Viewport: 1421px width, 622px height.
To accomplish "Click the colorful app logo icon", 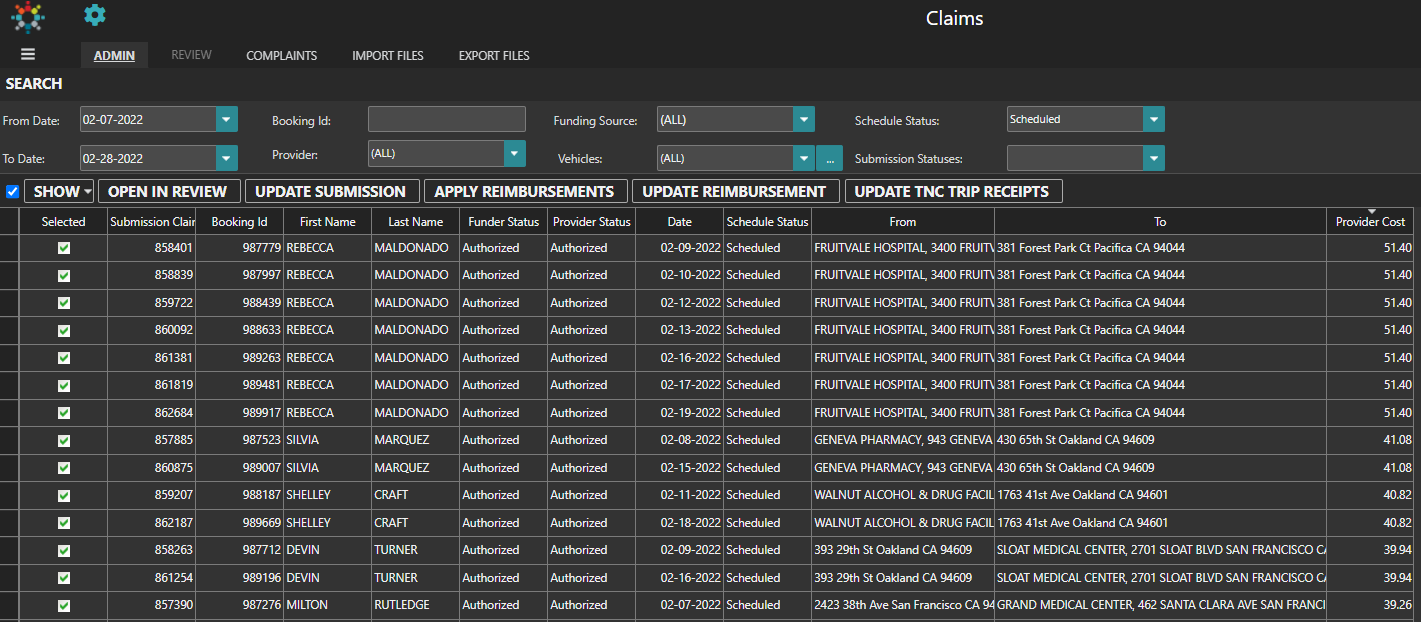I will pos(28,17).
